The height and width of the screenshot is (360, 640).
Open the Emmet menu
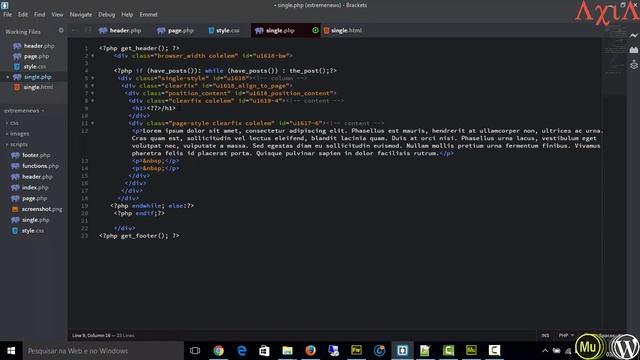[149, 14]
